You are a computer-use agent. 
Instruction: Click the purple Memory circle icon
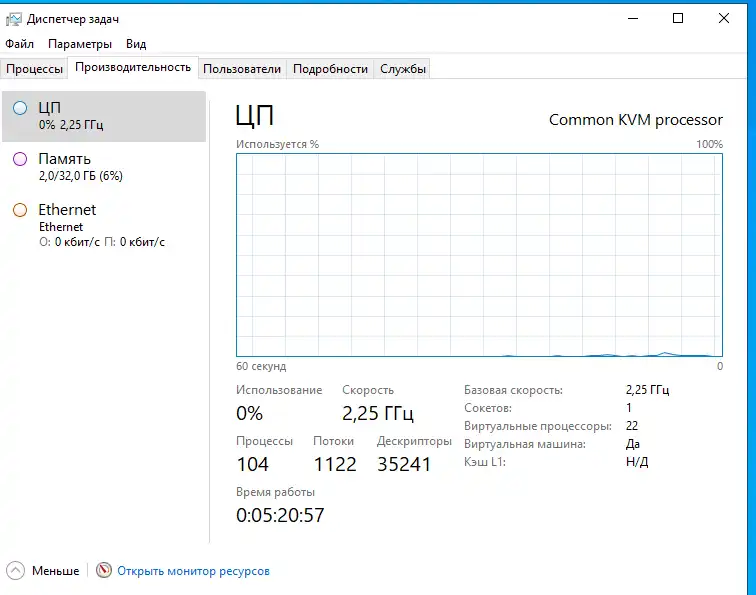[x=20, y=159]
